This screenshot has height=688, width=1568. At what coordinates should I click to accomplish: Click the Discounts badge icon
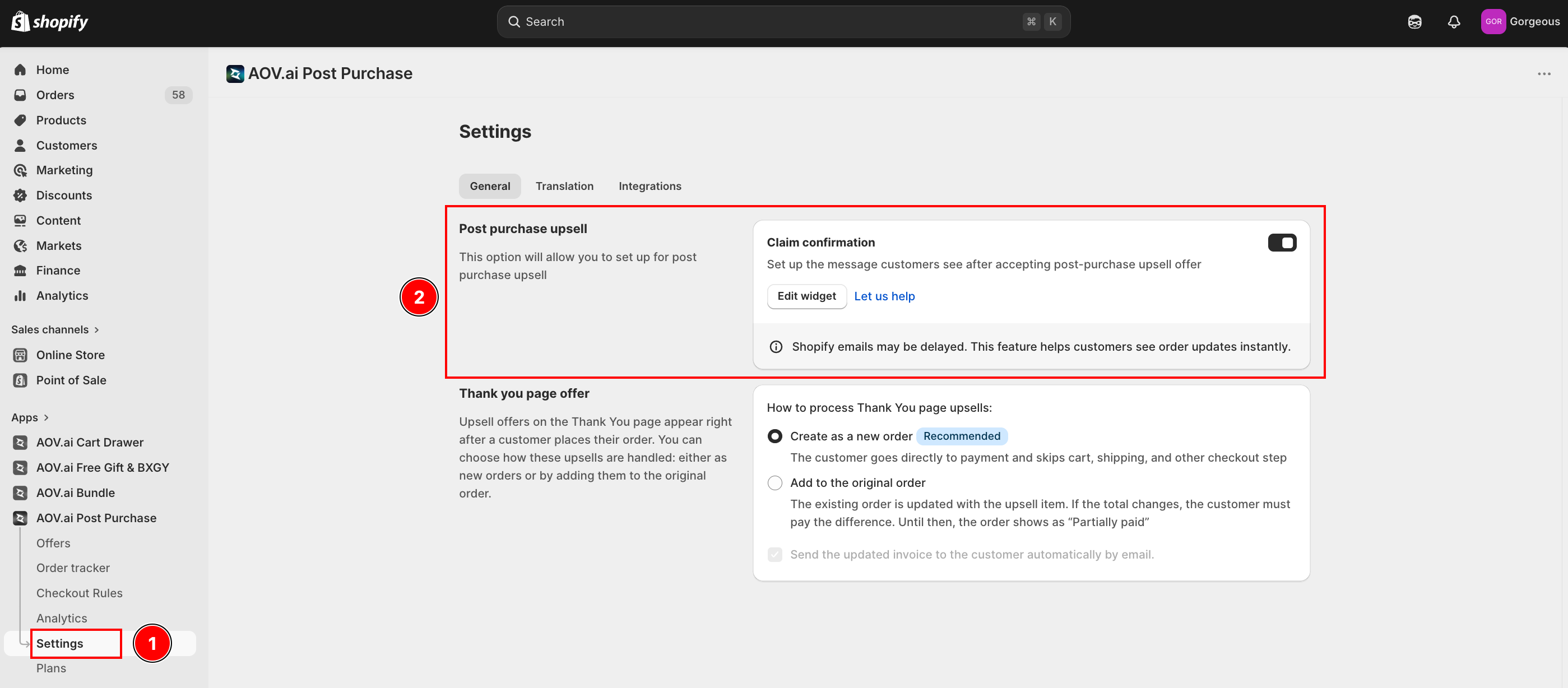pyautogui.click(x=20, y=196)
